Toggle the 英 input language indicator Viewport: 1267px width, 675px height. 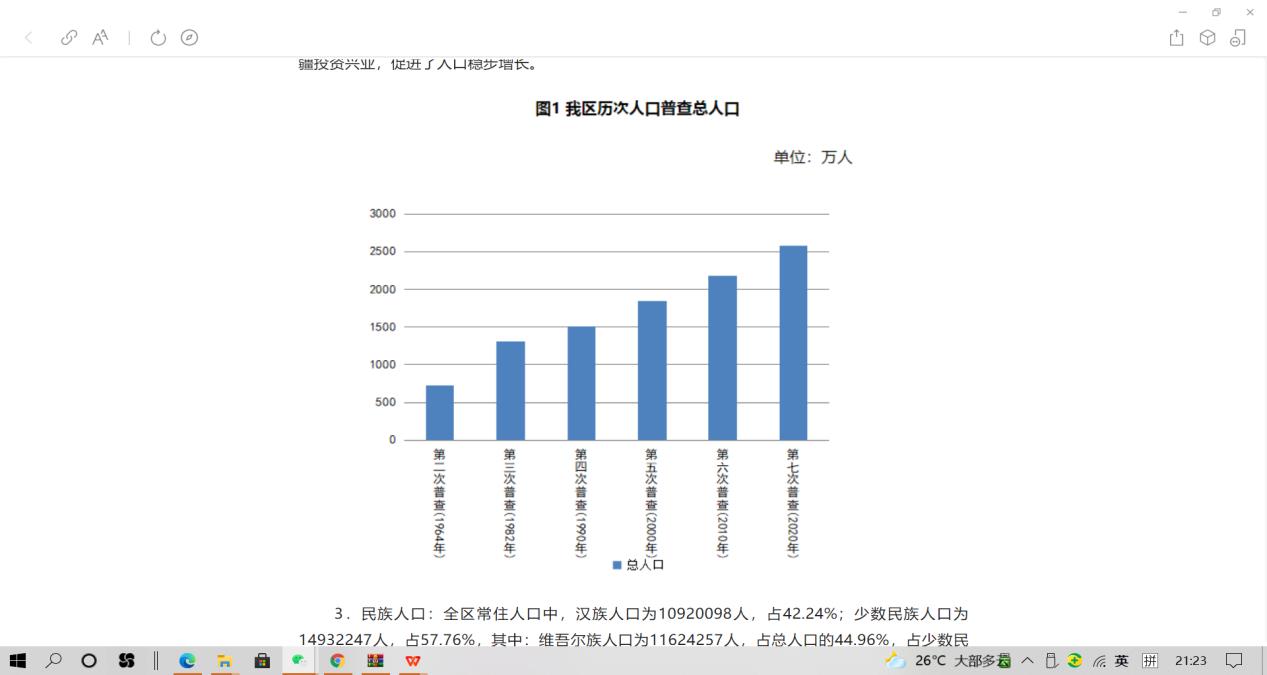[1122, 661]
